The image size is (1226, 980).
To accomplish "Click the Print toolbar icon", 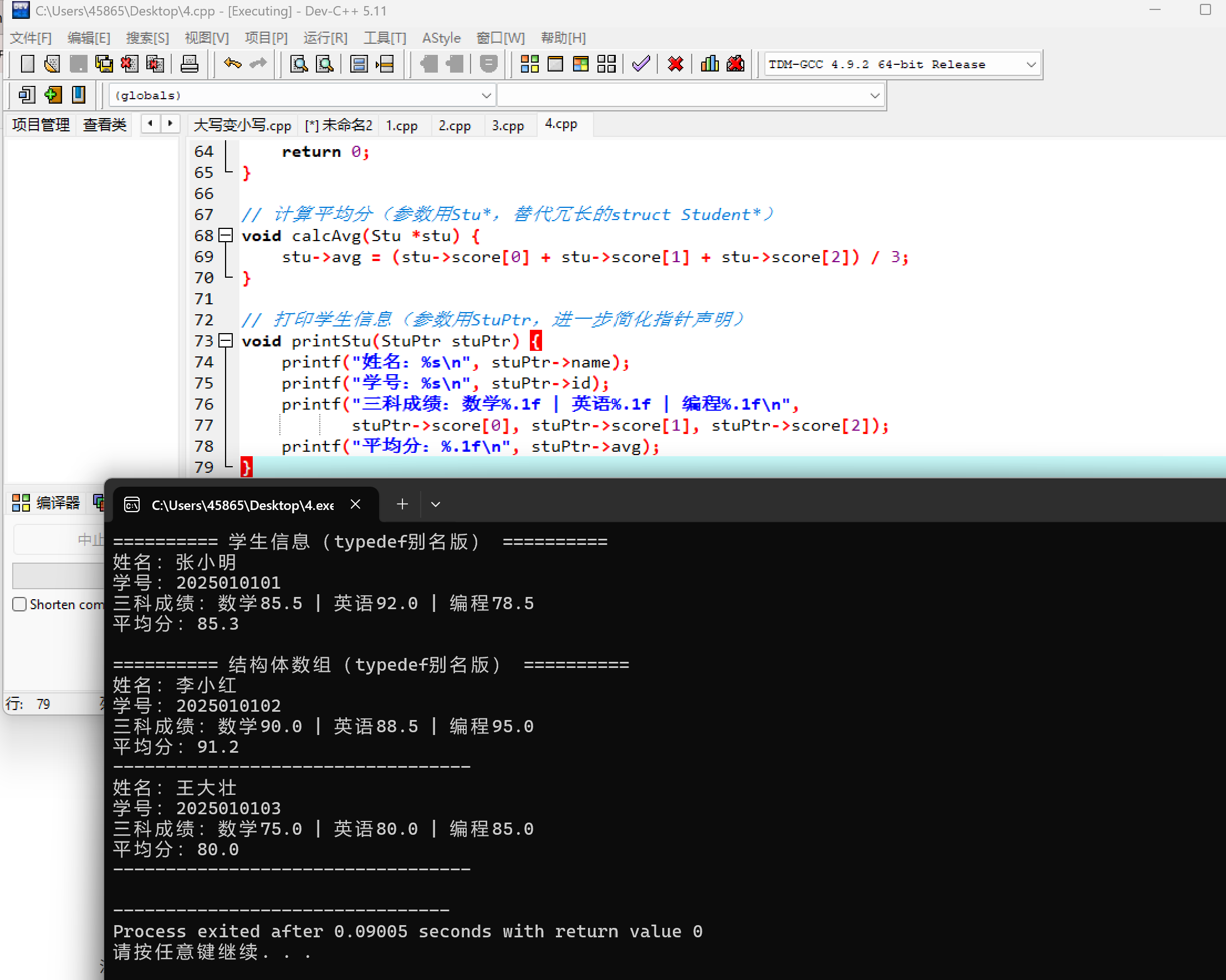I will [190, 64].
